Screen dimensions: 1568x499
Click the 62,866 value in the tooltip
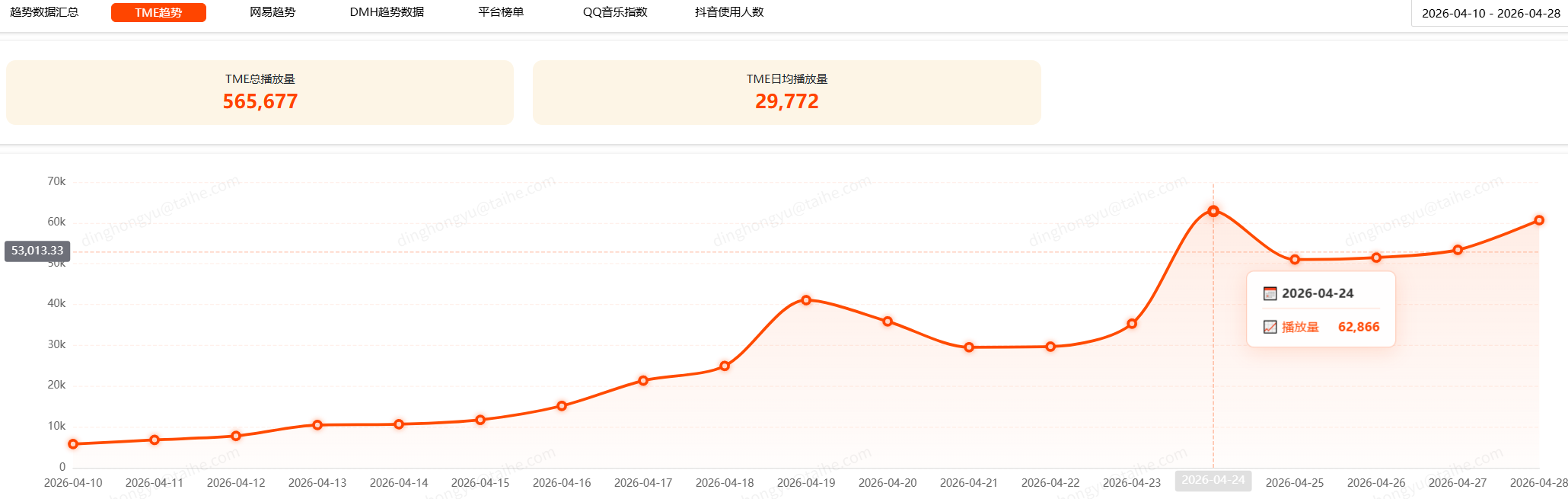tap(1359, 327)
